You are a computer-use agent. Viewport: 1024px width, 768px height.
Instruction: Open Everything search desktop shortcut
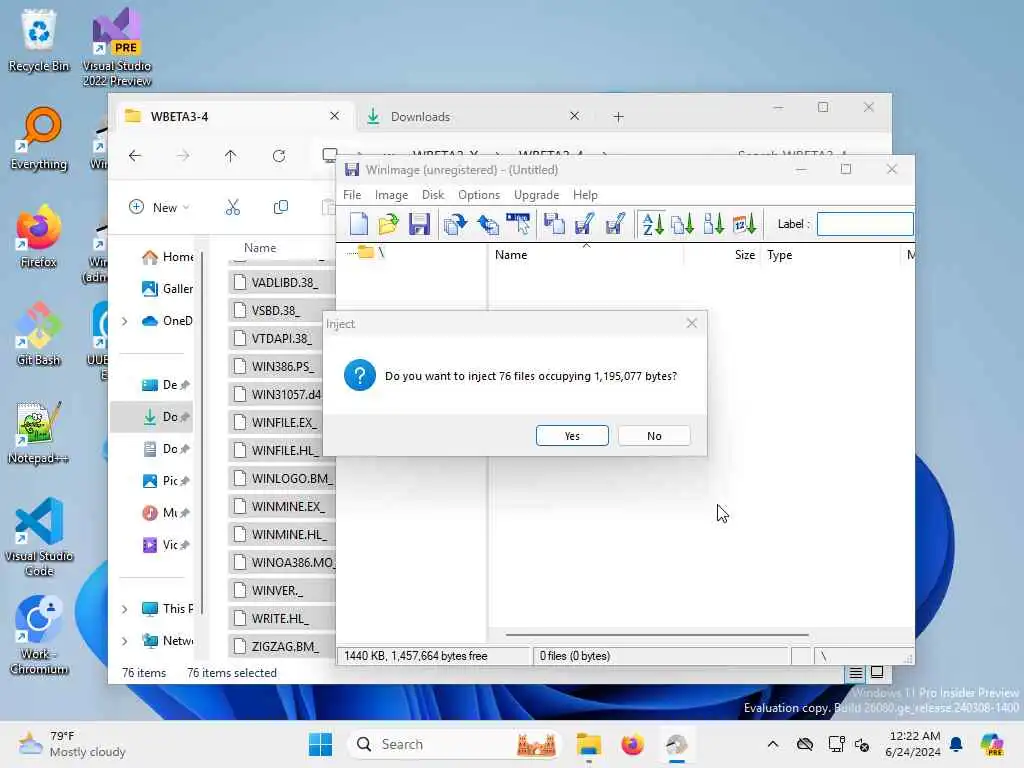pyautogui.click(x=39, y=138)
